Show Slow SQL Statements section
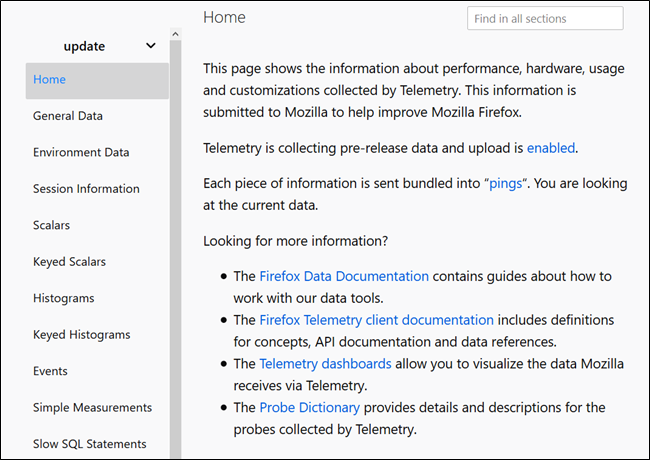 coord(89,444)
